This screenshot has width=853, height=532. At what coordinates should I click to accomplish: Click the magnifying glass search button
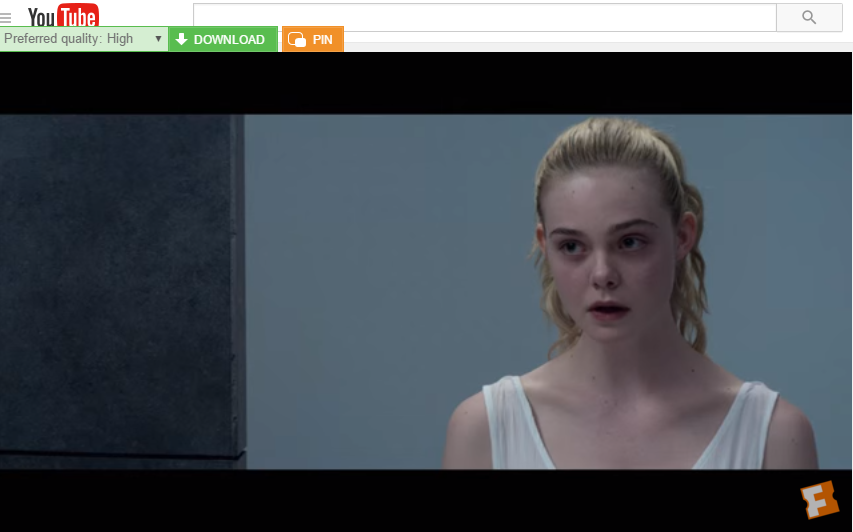809,17
